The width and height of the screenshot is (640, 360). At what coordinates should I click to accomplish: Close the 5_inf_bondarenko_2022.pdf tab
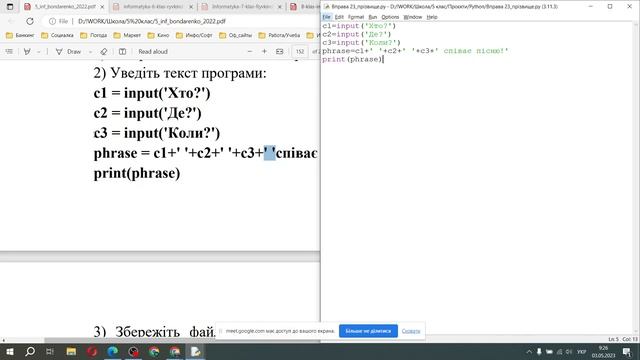click(102, 7)
